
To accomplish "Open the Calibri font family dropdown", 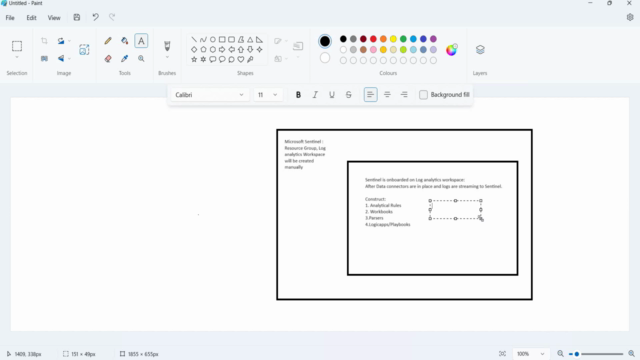I will pyautogui.click(x=210, y=95).
